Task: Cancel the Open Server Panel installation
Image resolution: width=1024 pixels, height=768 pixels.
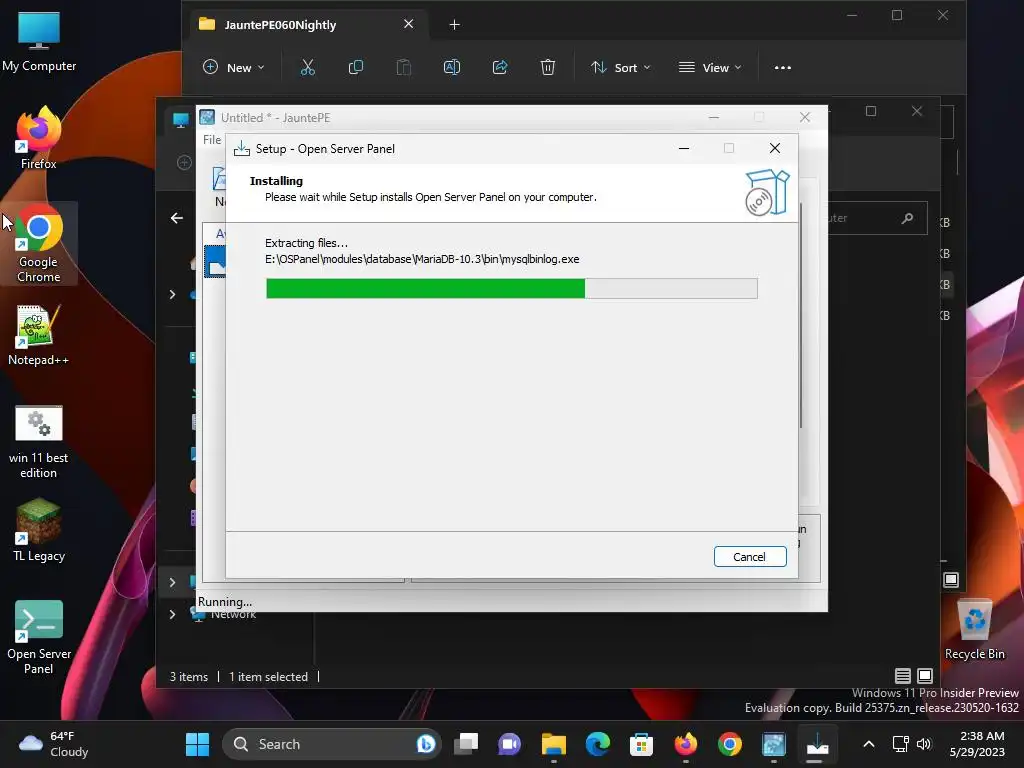Action: (750, 556)
